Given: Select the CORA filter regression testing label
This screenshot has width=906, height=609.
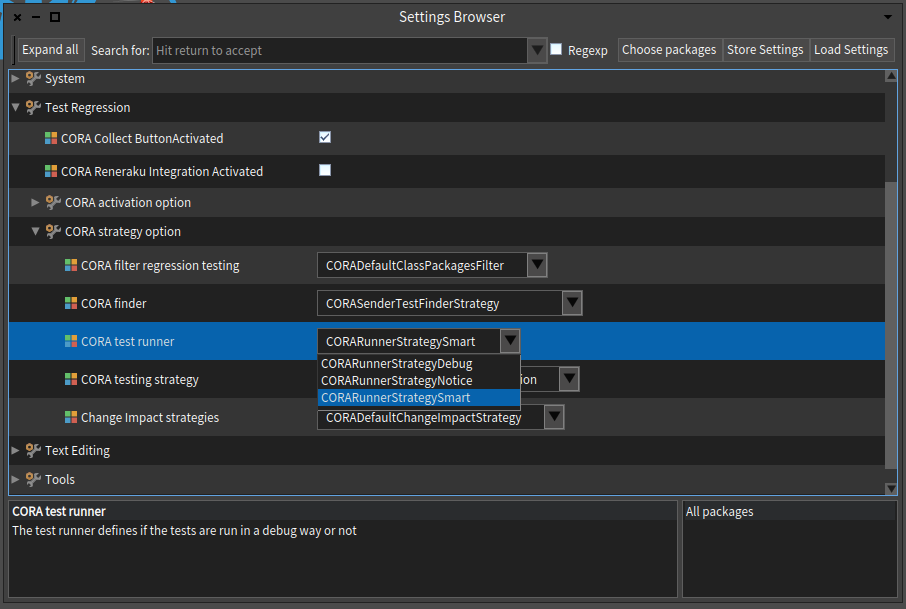Looking at the screenshot, I should [x=160, y=266].
